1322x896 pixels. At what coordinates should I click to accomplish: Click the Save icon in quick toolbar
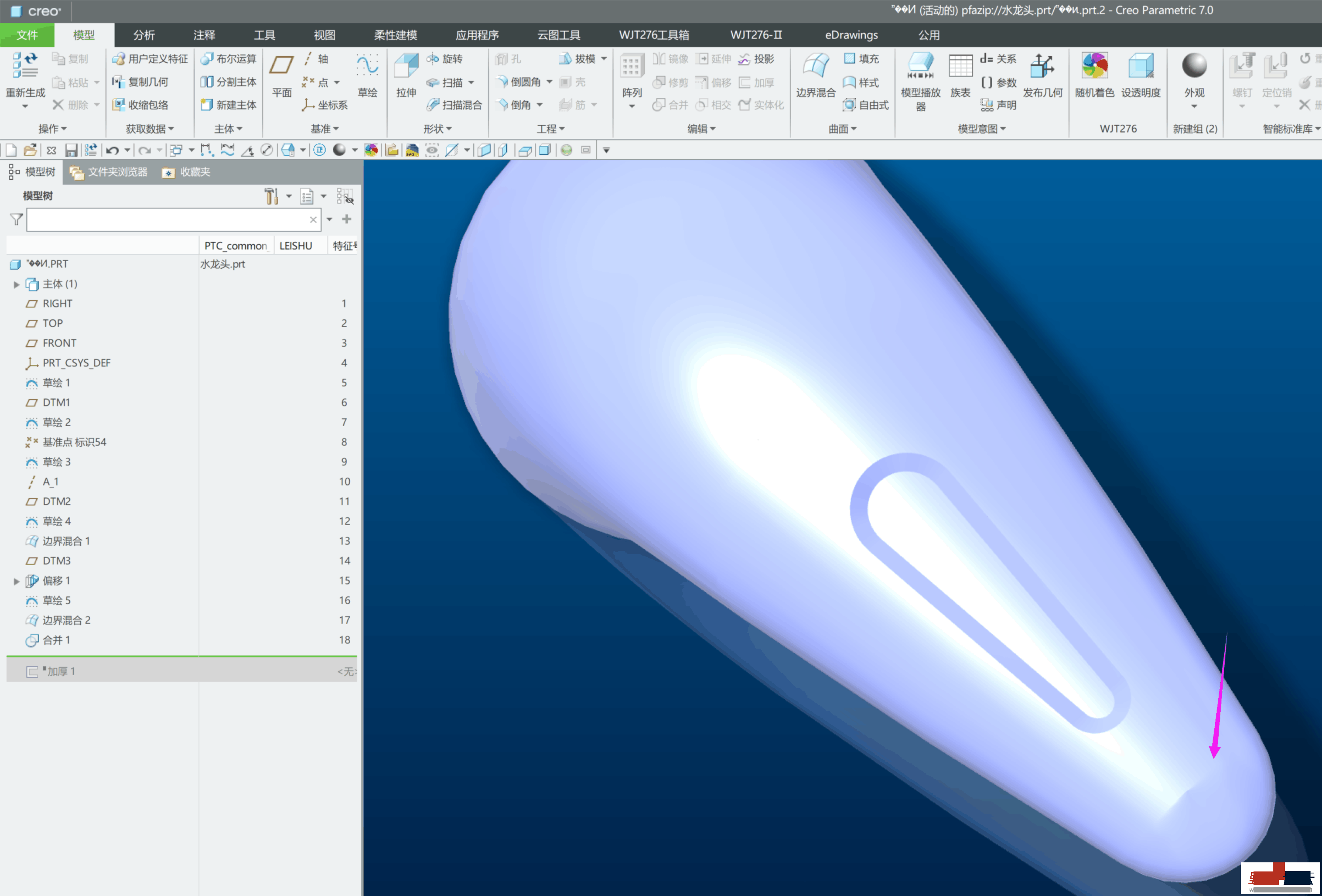(71, 150)
